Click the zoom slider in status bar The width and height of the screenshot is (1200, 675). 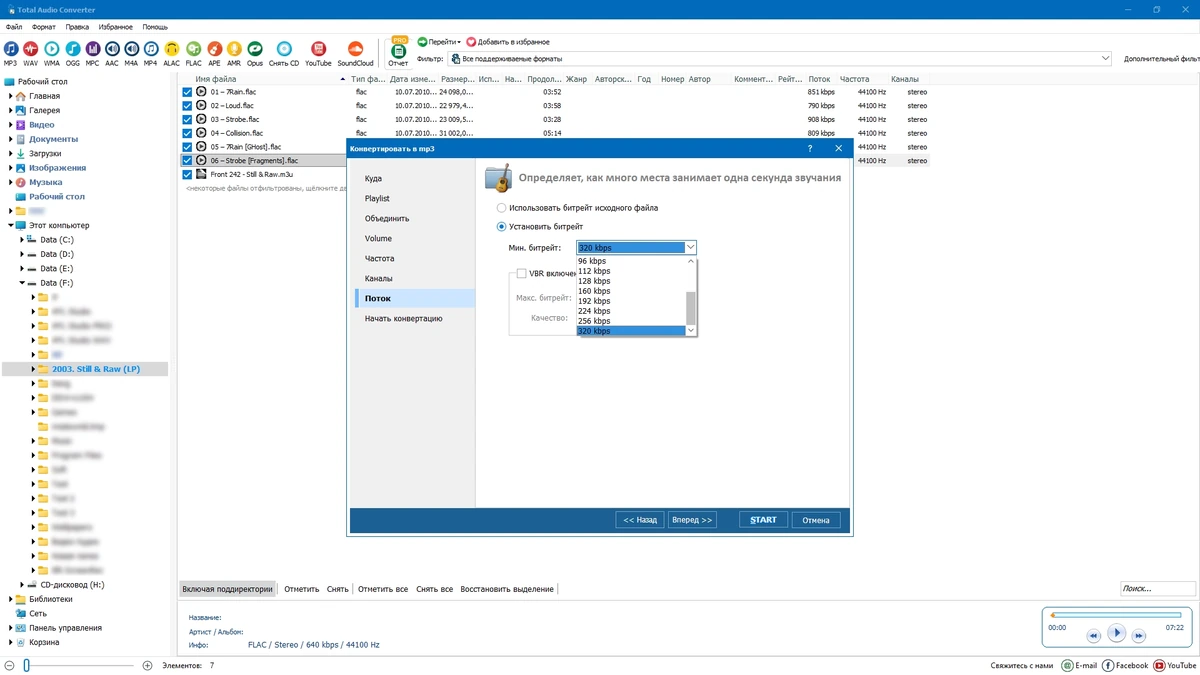coord(80,665)
